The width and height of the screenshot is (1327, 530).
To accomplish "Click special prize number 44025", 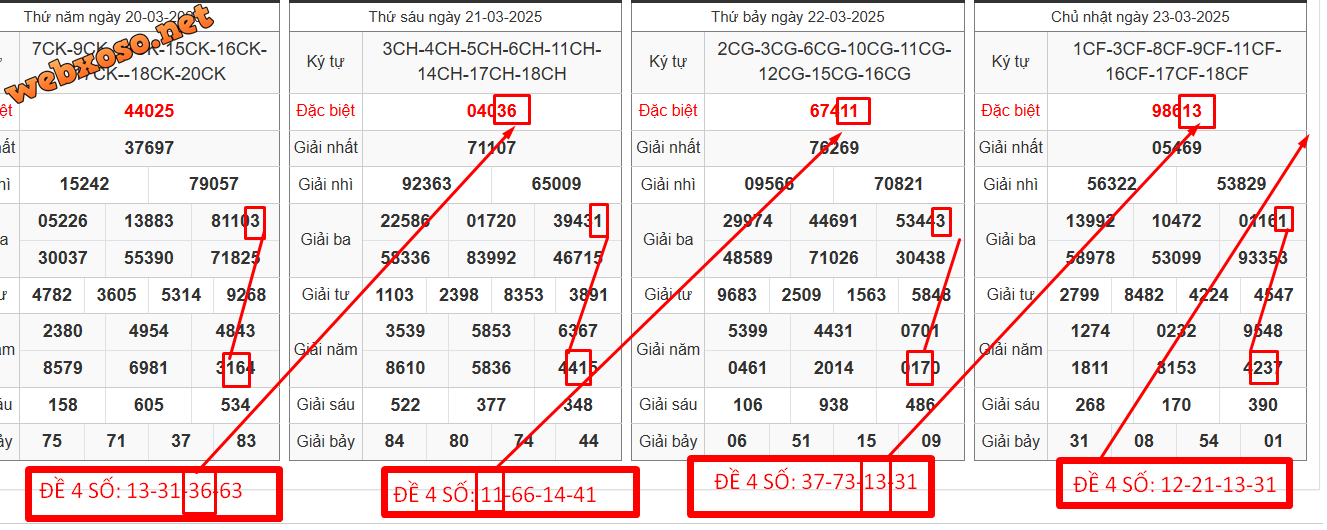I will 149,111.
